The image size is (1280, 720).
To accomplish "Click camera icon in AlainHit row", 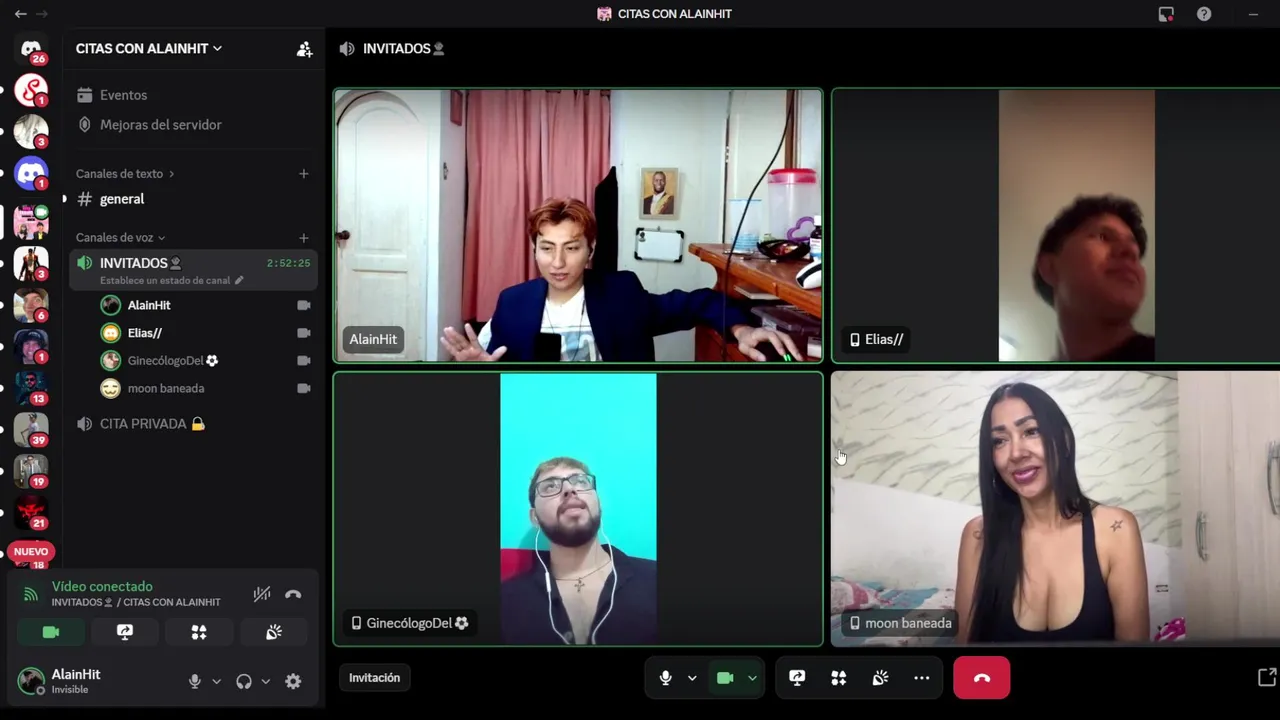I will pyautogui.click(x=304, y=305).
